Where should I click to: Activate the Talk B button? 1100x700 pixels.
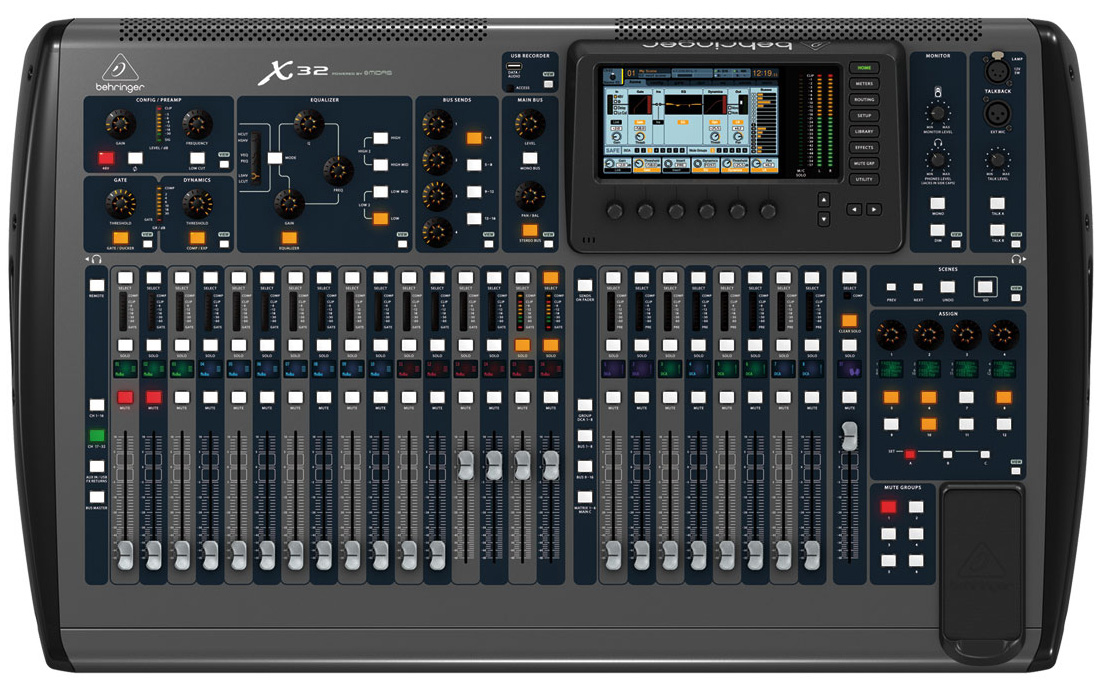pyautogui.click(x=997, y=230)
